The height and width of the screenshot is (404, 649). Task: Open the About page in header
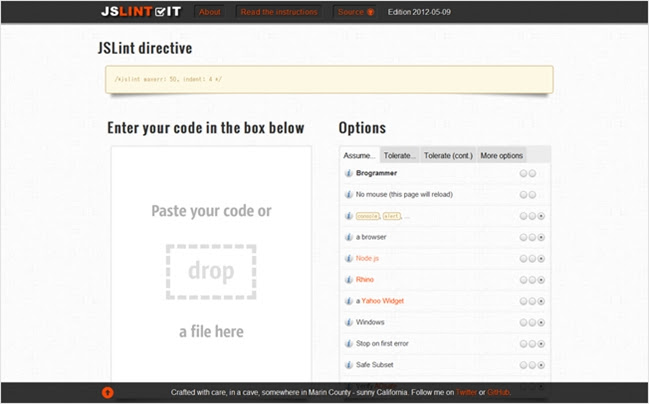[x=209, y=12]
